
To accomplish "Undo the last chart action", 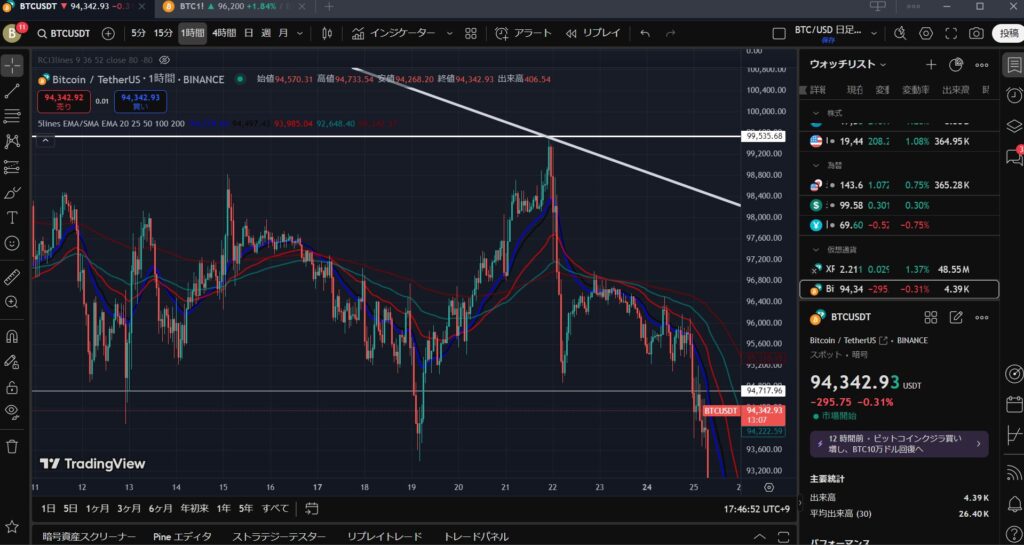I will coord(645,33).
